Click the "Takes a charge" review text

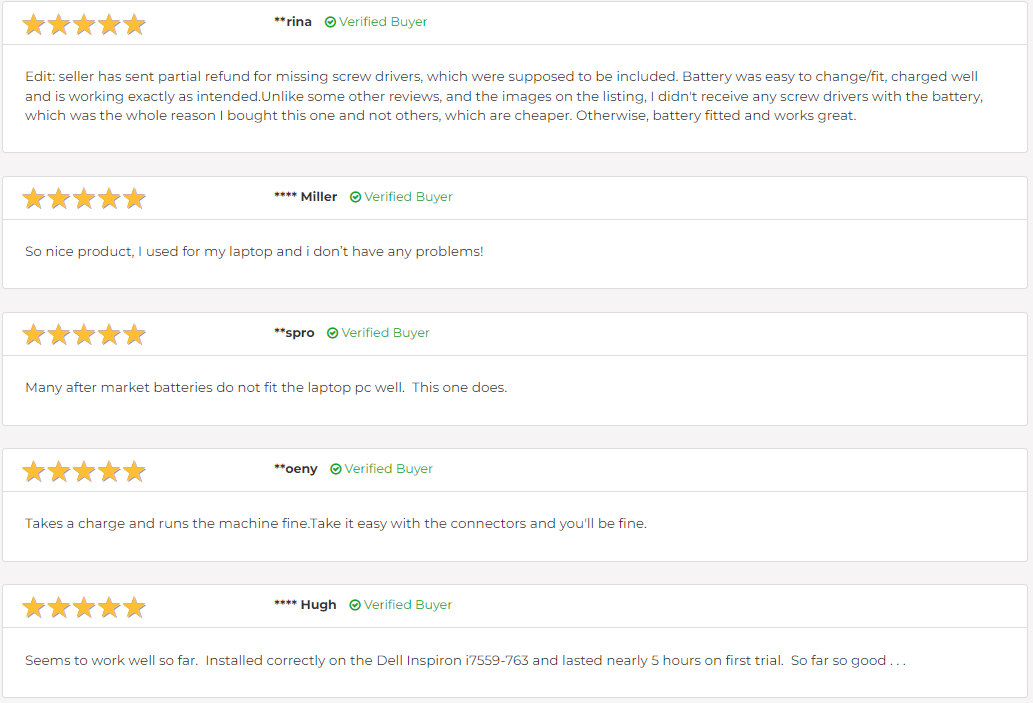coord(336,524)
